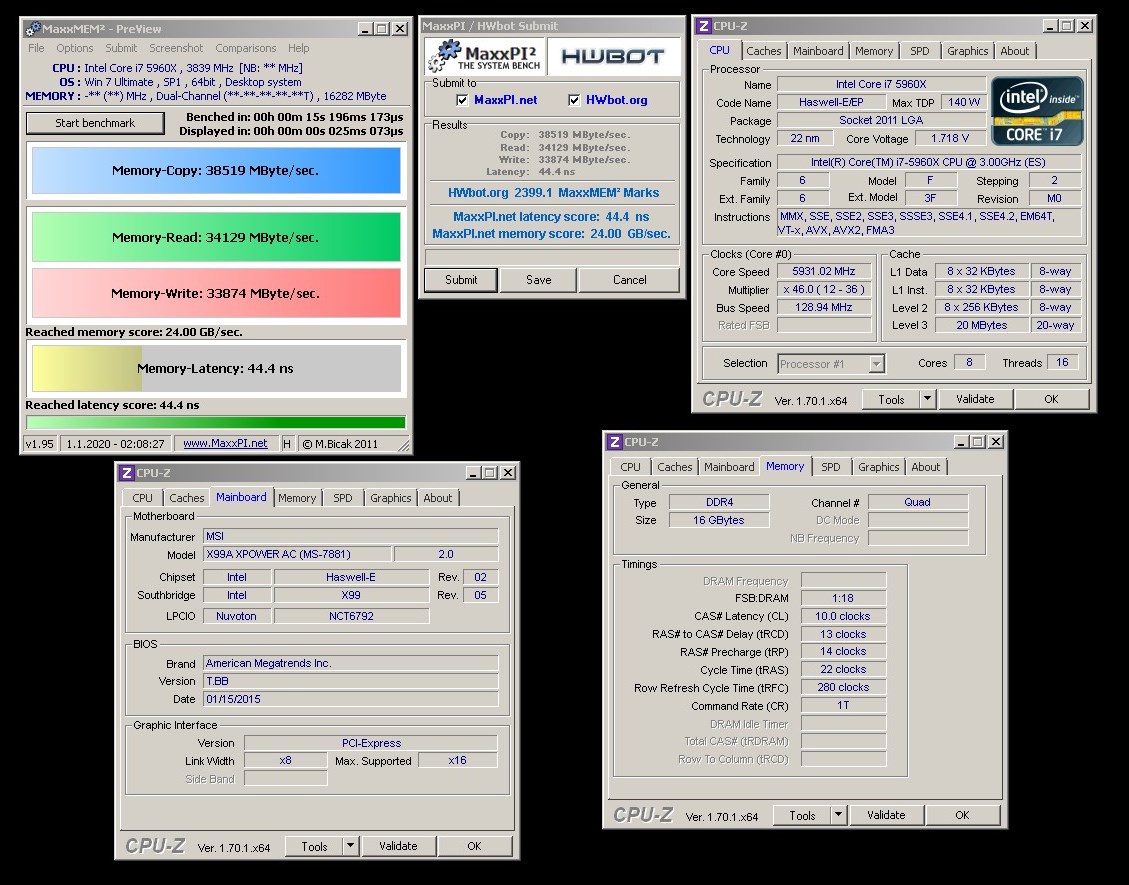Open the Submit menu in MaxxMEM²
The height and width of the screenshot is (885, 1129).
pyautogui.click(x=121, y=48)
